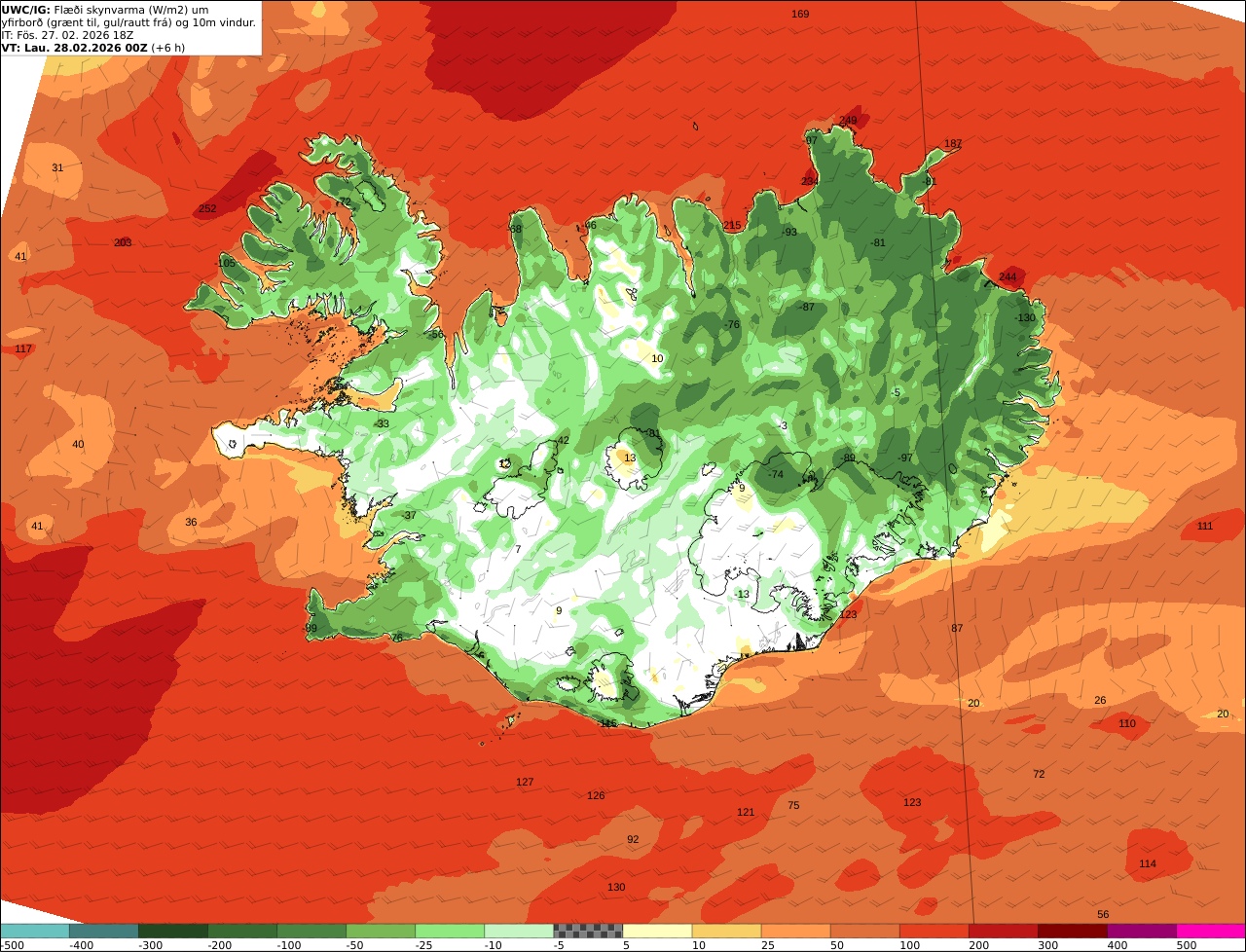Click the map value 110
The width and height of the screenshot is (1246, 952).
1127,723
